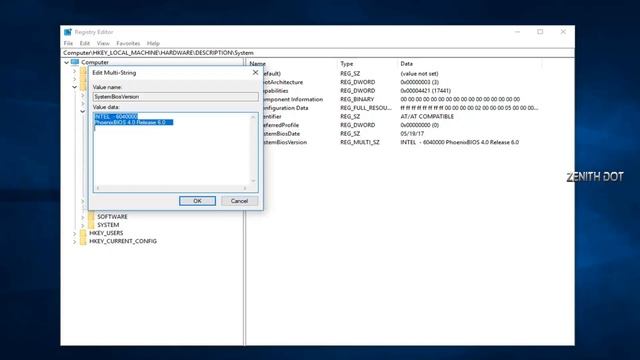This screenshot has height=360, width=640.
Task: Maximize the Registry Editor window
Action: click(x=540, y=32)
